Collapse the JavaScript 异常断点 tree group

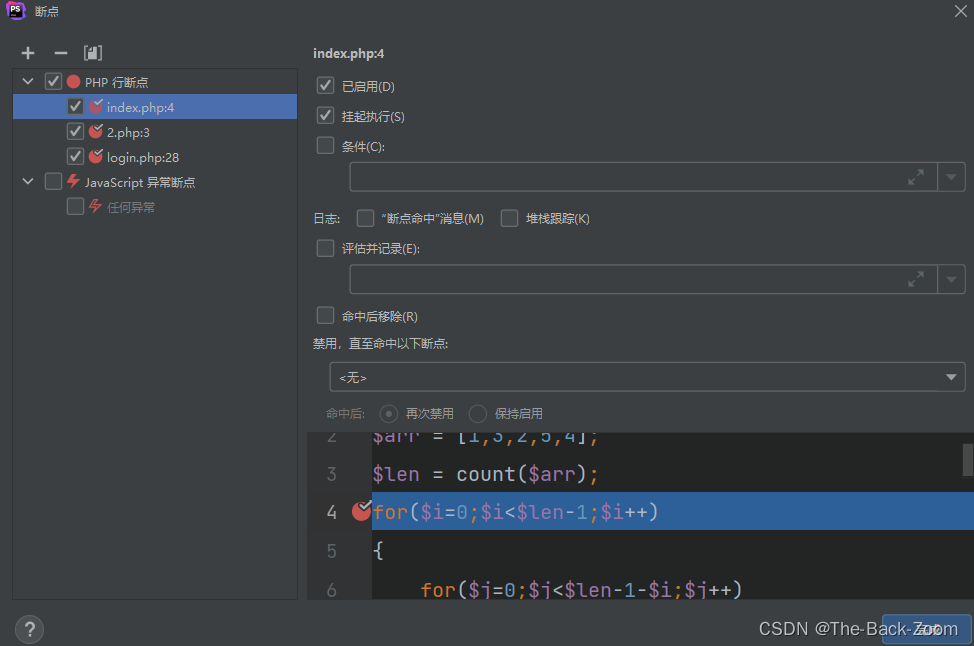[x=28, y=181]
